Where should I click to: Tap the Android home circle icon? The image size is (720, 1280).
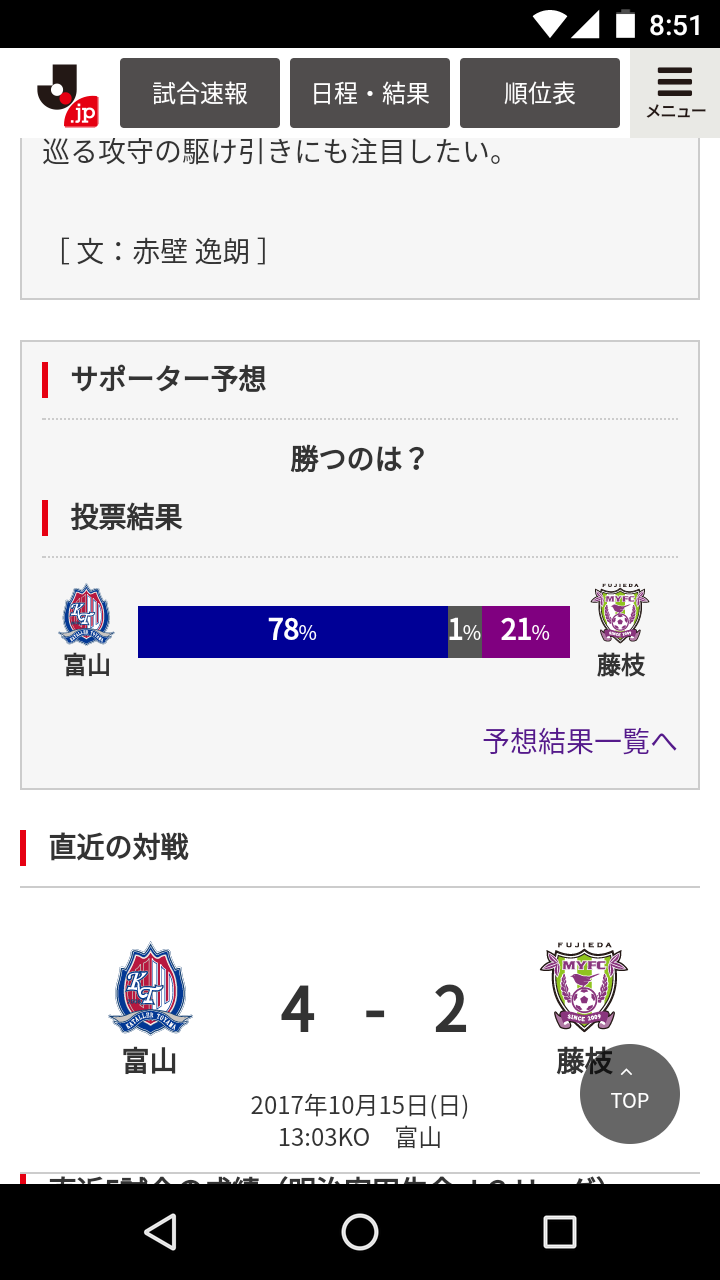[x=360, y=1232]
